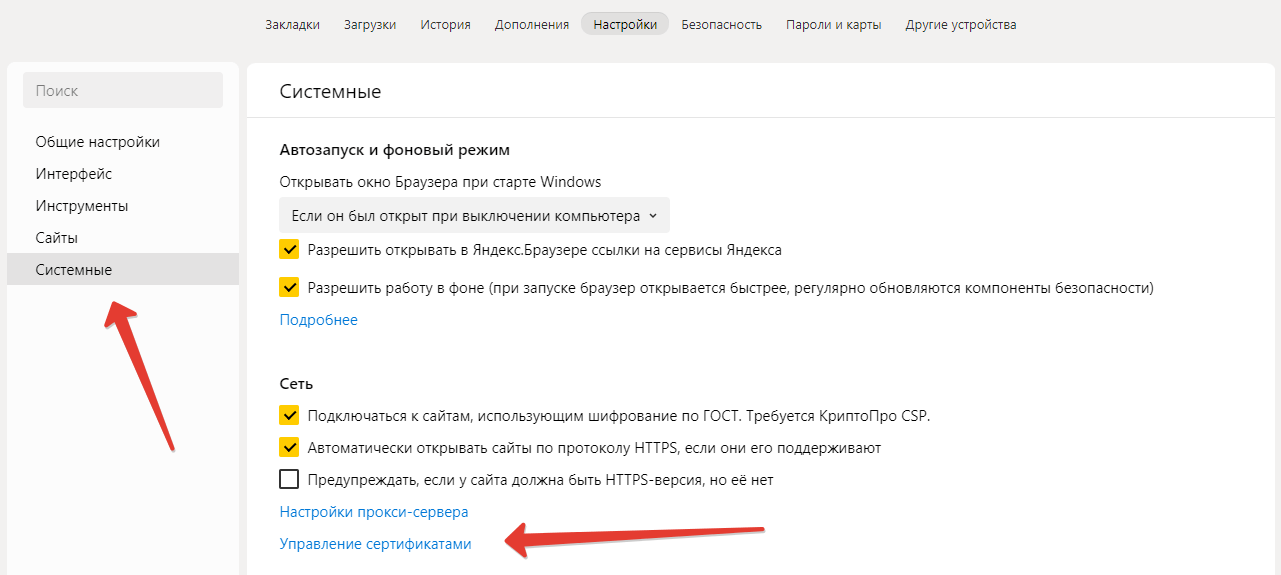Screen dimensions: 1281x575
Task: Open the Инструменты settings section
Action: [82, 206]
